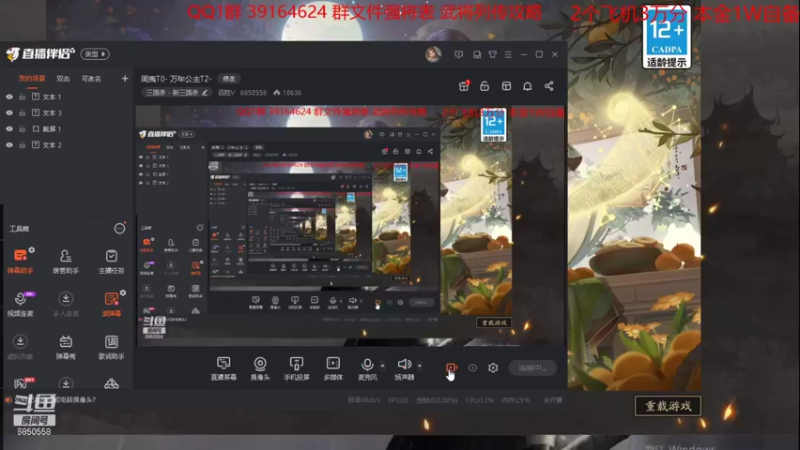Open the mini-window icon in title bar
The width and height of the screenshot is (800, 450).
click(477, 54)
